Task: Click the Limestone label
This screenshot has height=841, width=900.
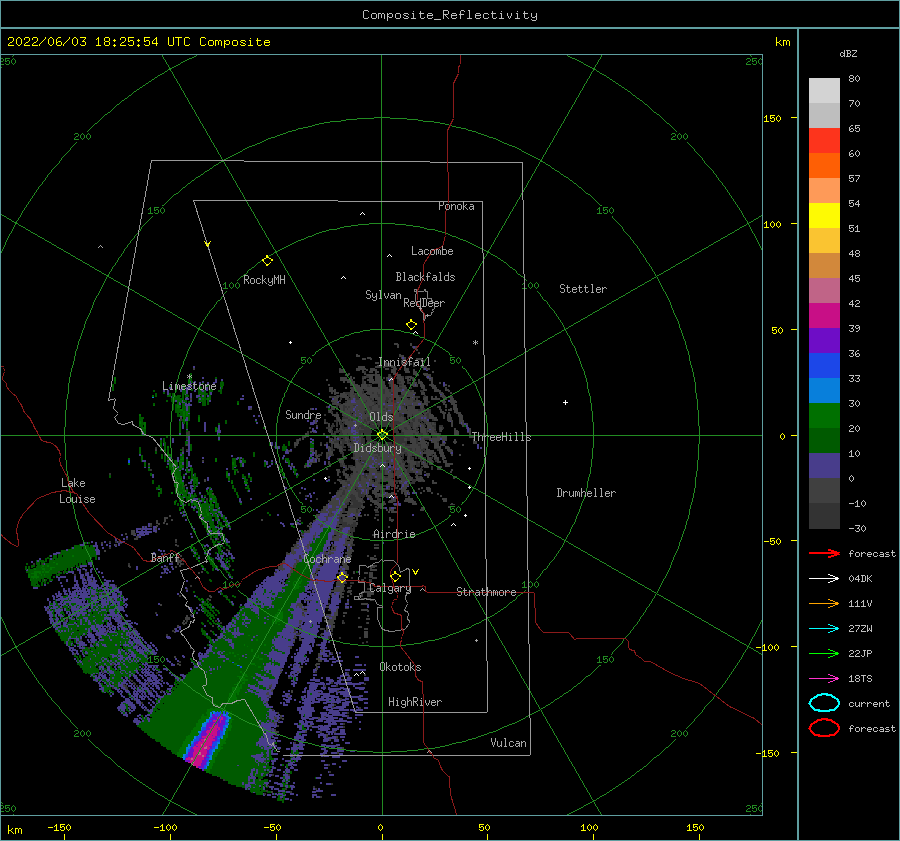Action: [x=189, y=386]
